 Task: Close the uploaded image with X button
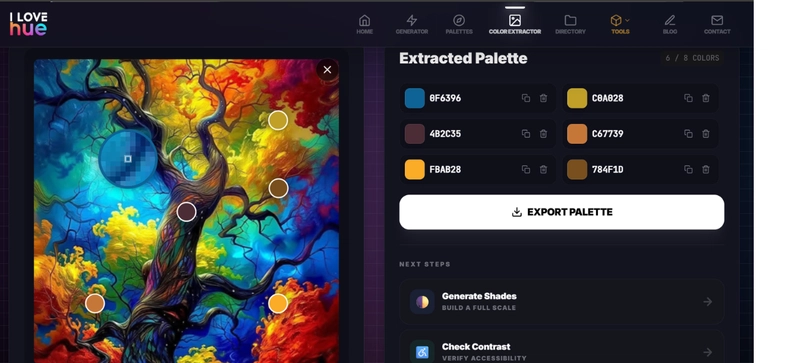coord(327,70)
